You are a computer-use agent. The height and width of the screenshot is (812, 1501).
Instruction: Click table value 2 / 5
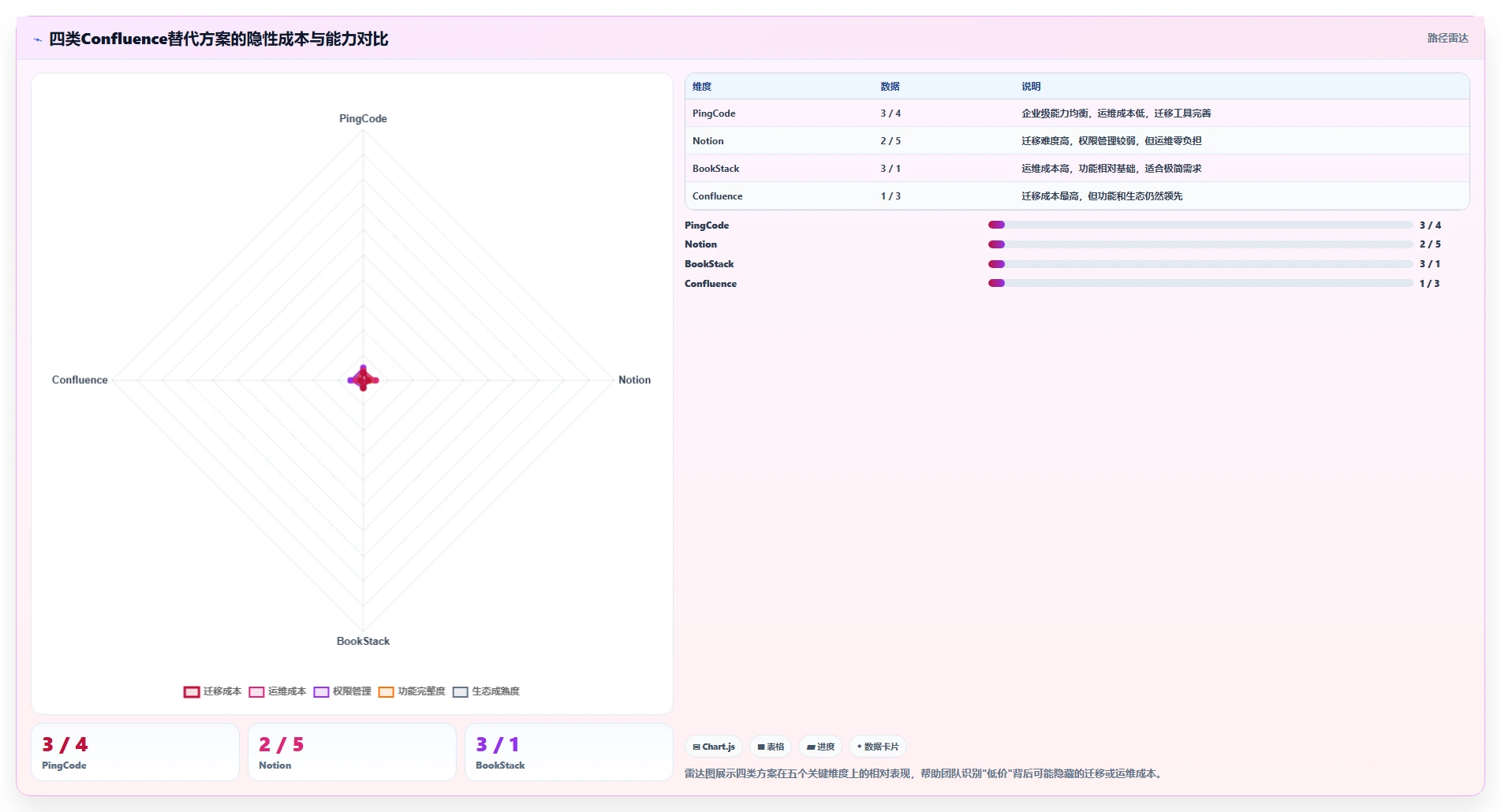coord(891,141)
